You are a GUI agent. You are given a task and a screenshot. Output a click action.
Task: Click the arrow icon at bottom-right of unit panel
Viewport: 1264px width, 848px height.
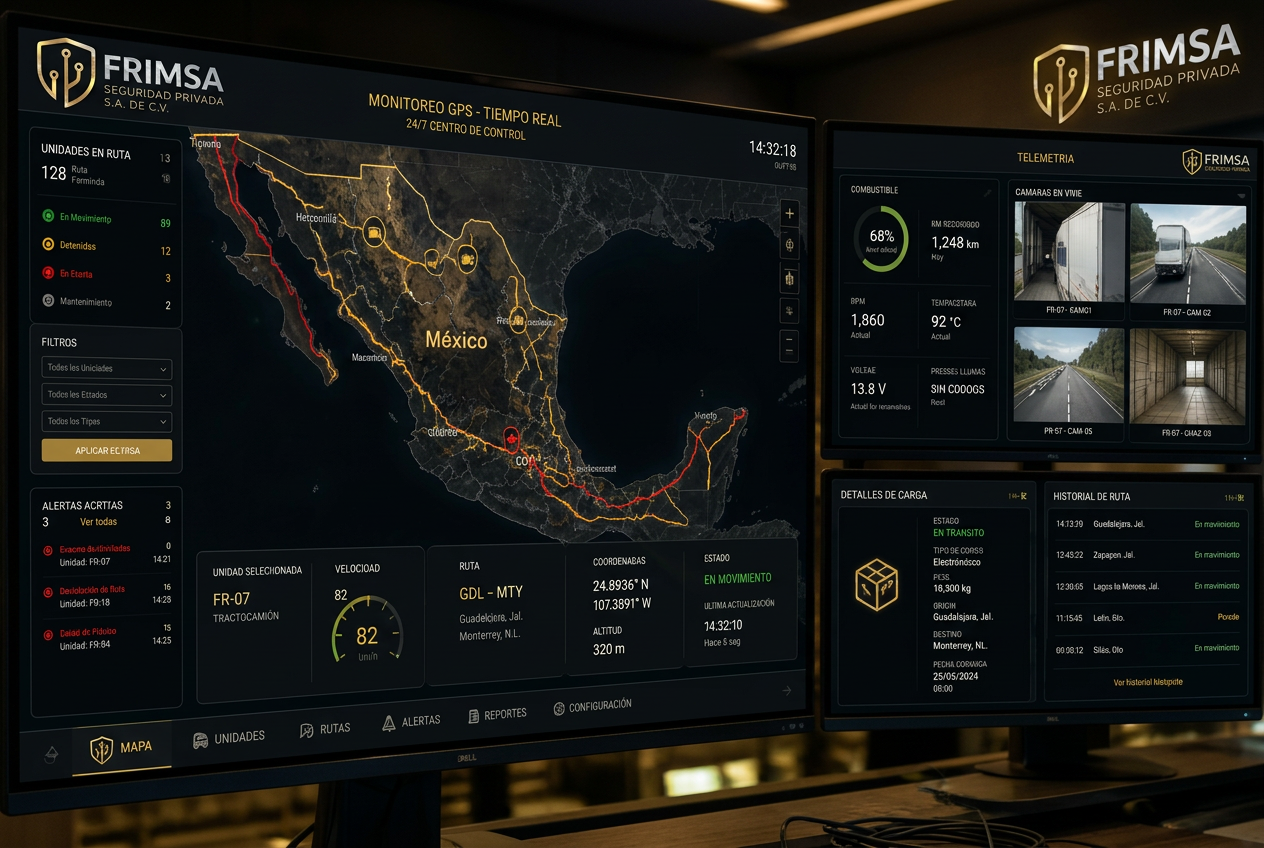click(x=787, y=690)
